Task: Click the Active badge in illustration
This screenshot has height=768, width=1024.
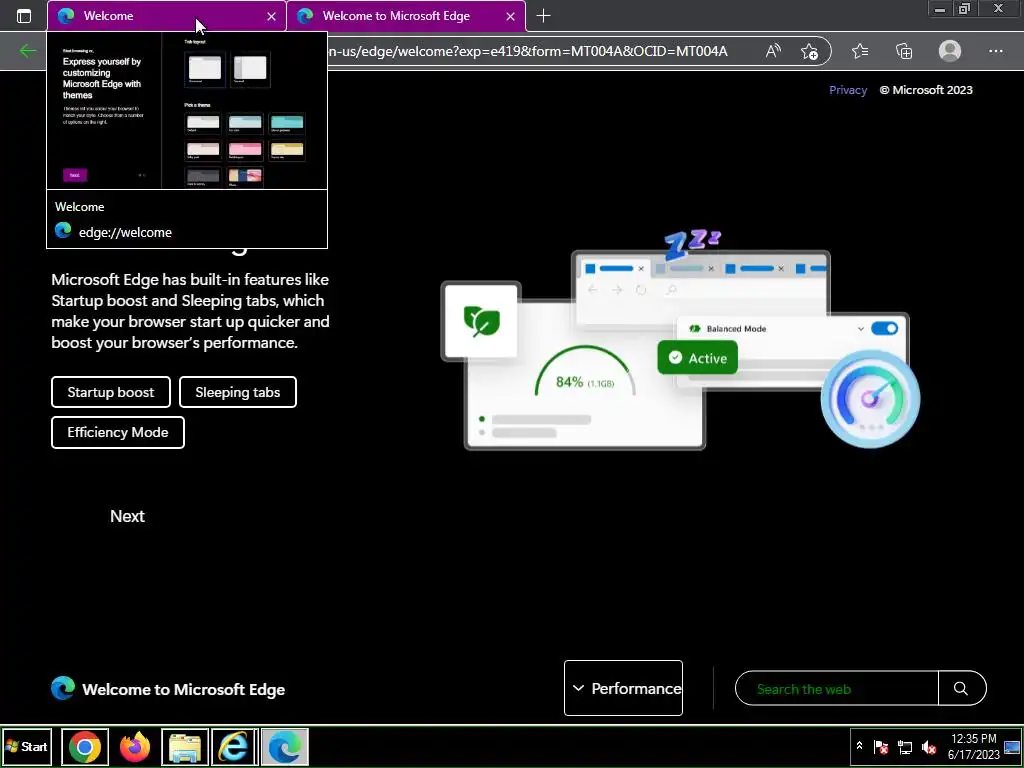Action: coord(697,358)
